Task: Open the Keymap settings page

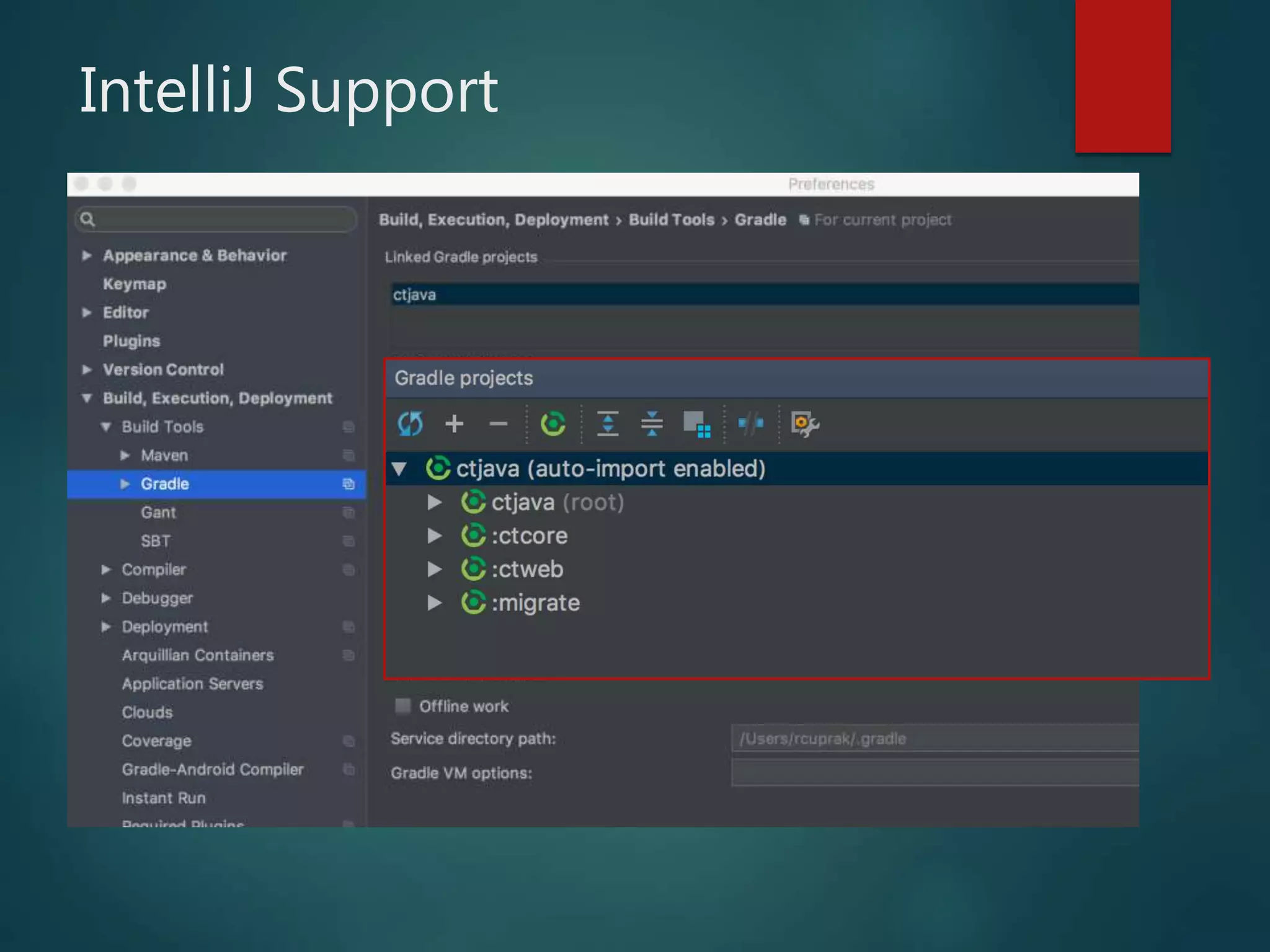Action: pyautogui.click(x=135, y=284)
